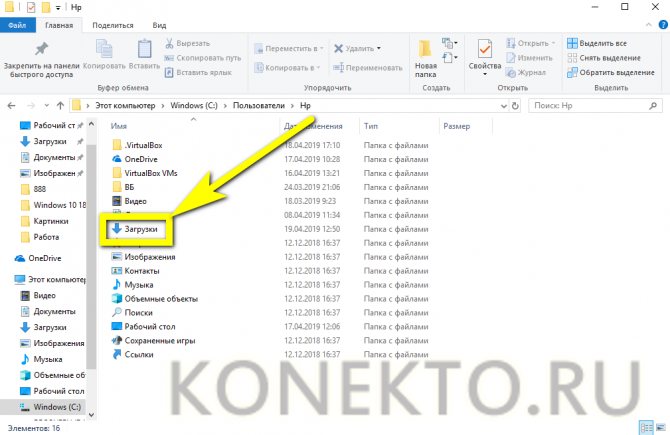The width and height of the screenshot is (670, 435).
Task: Click the Копировать ribbon icon
Action: point(104,49)
